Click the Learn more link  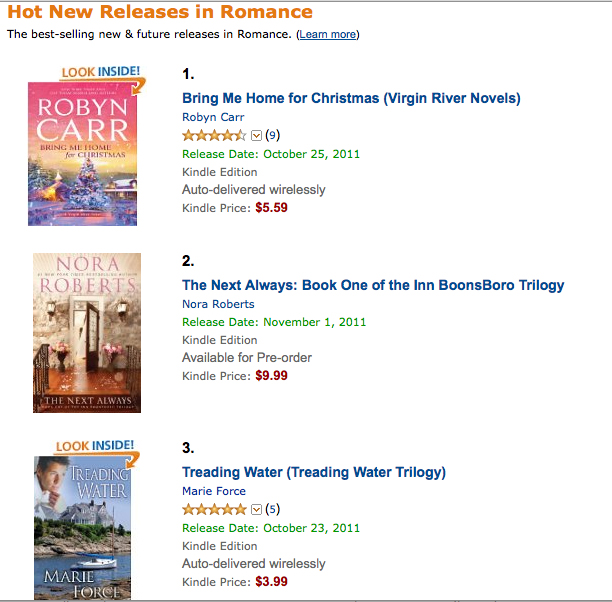click(x=327, y=35)
